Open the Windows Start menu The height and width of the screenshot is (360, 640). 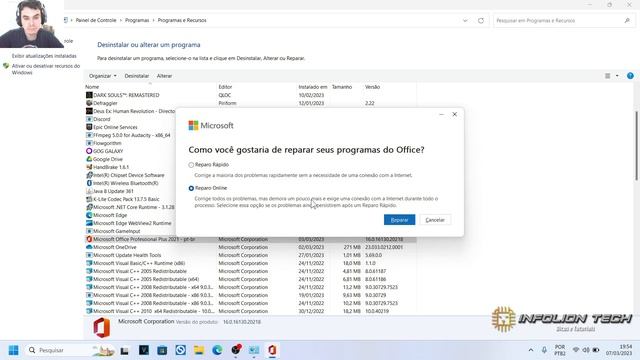[x=13, y=350]
